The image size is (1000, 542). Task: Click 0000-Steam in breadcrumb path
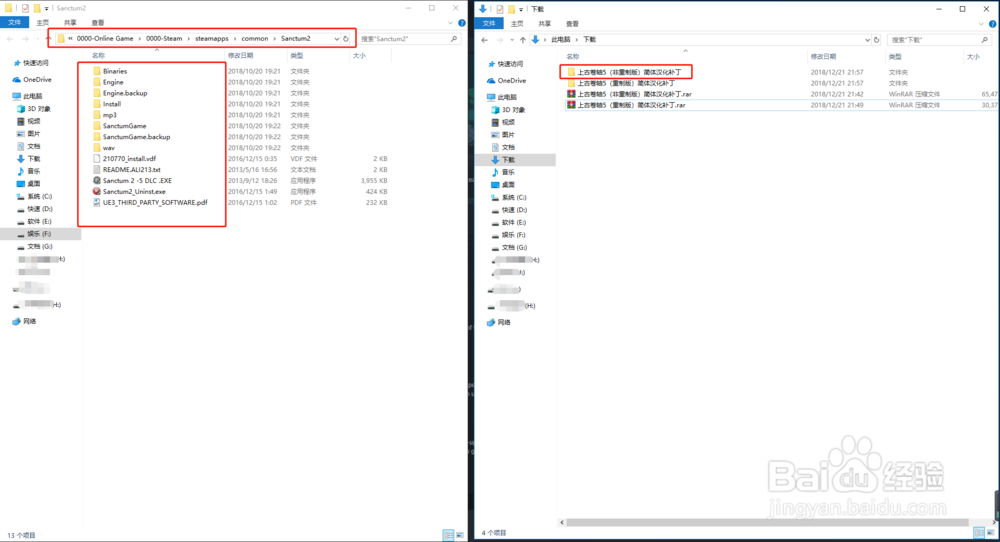pyautogui.click(x=164, y=39)
